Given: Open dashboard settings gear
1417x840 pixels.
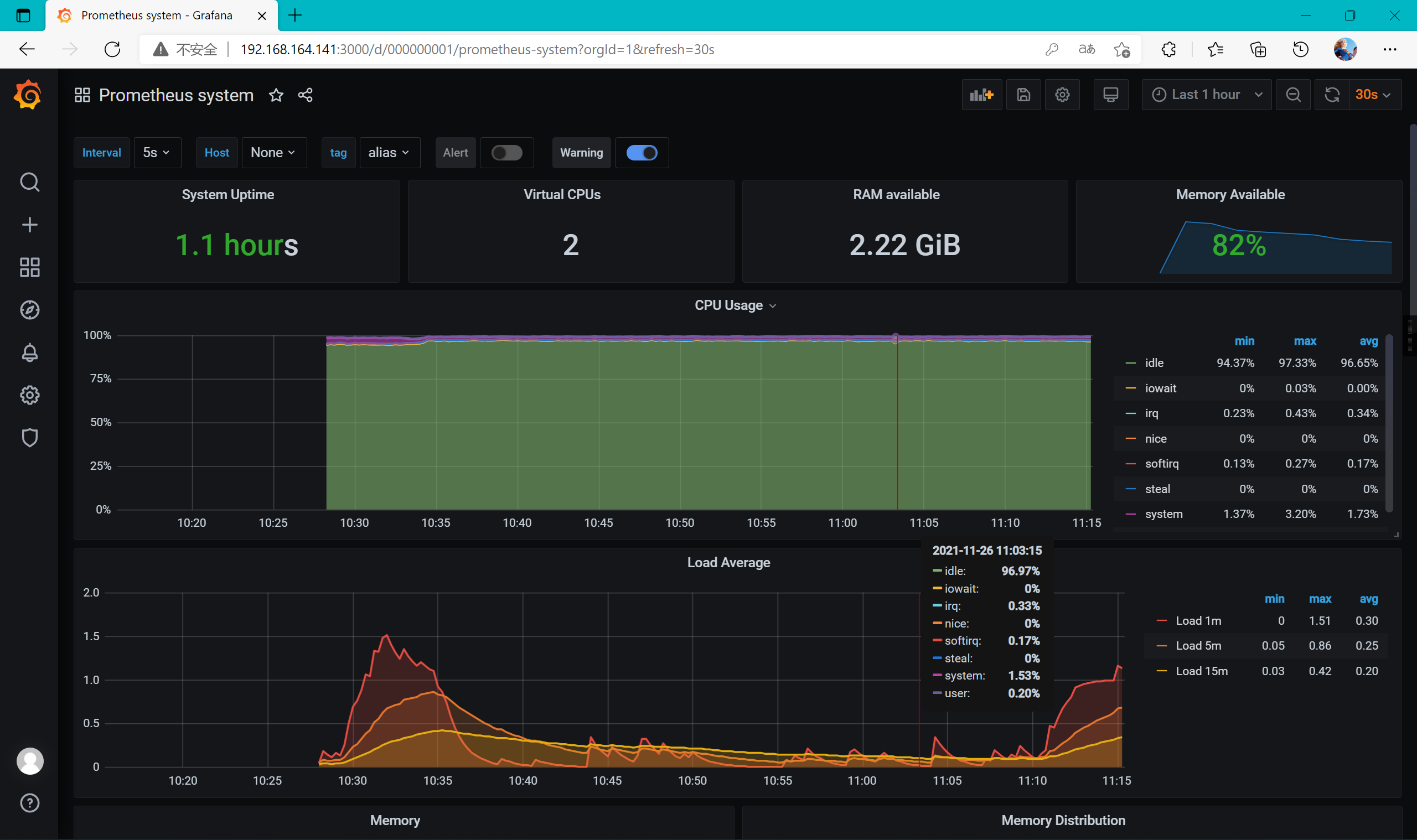Looking at the screenshot, I should coord(1062,95).
